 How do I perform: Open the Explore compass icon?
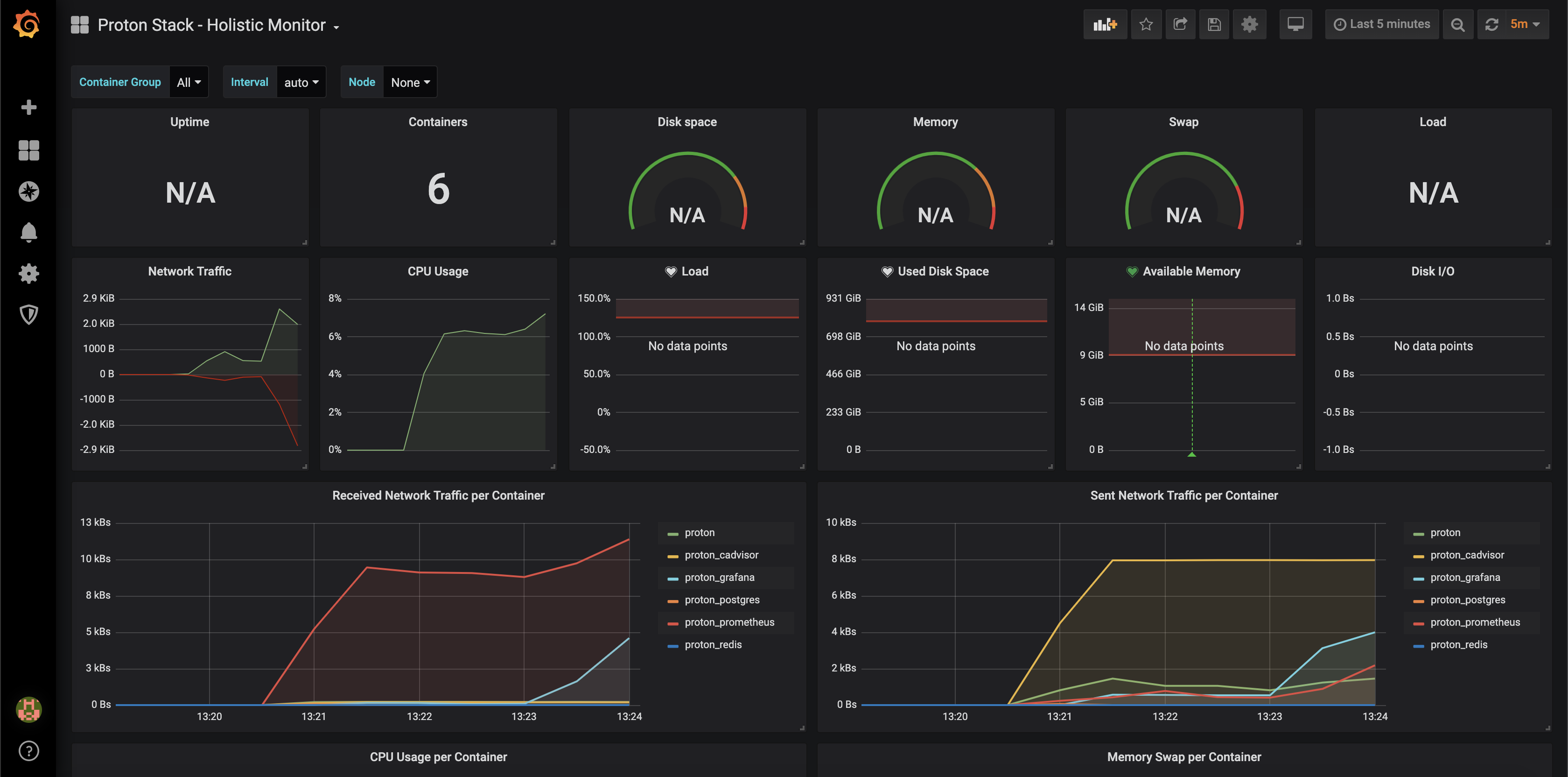point(28,191)
